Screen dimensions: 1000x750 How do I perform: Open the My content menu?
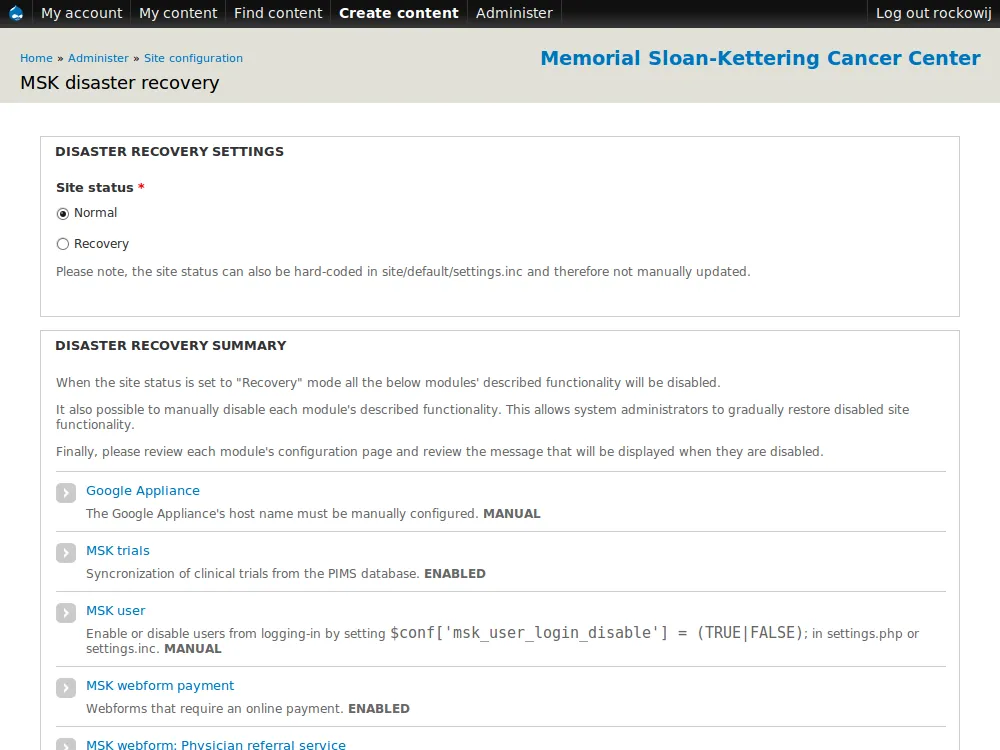click(x=178, y=13)
